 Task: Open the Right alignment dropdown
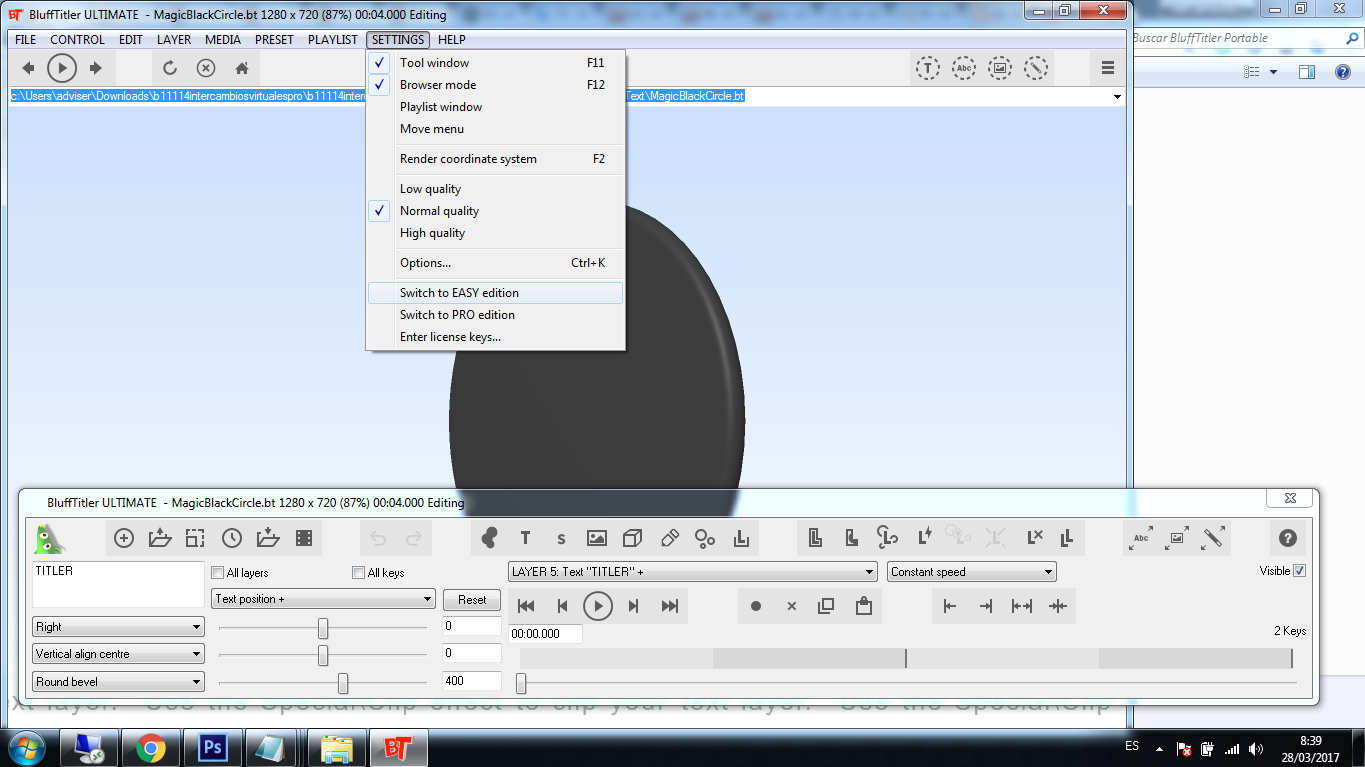point(118,627)
